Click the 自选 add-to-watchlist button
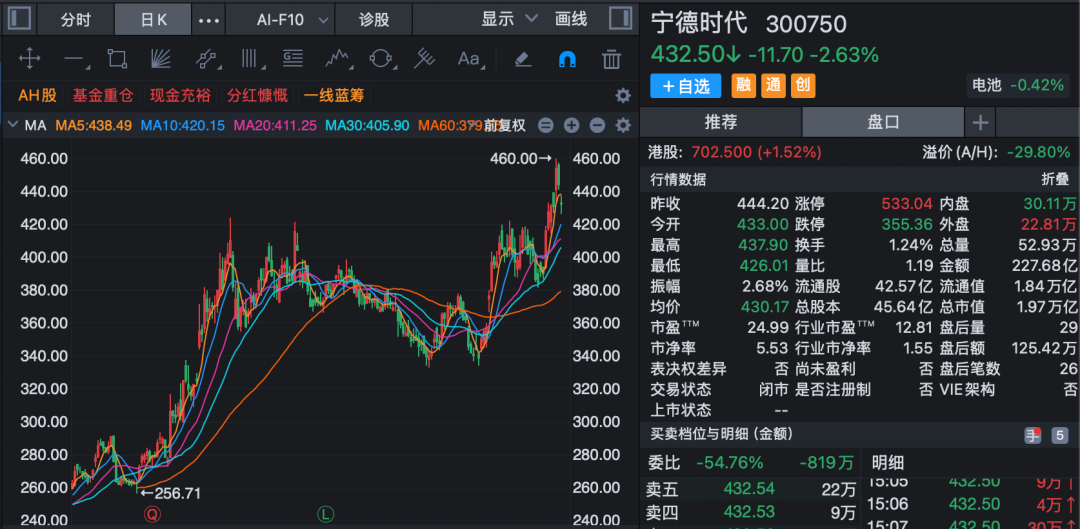This screenshot has height=529, width=1080. point(685,86)
